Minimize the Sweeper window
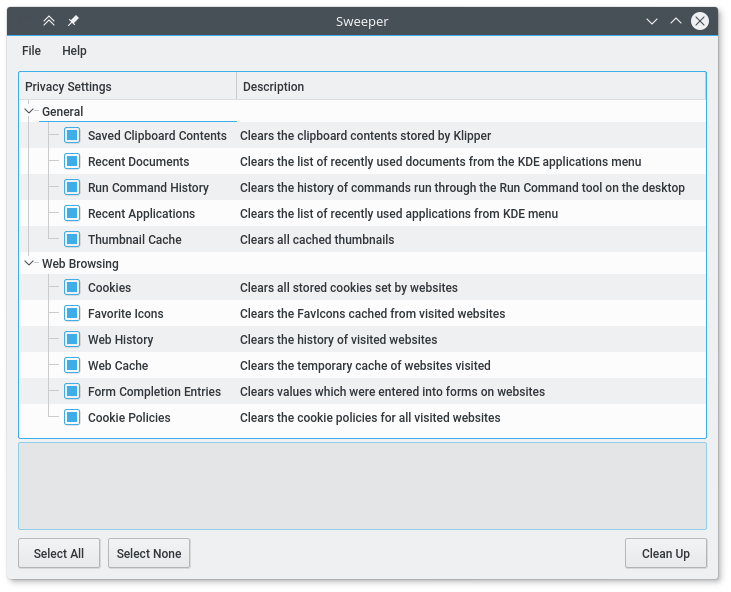 pos(652,21)
